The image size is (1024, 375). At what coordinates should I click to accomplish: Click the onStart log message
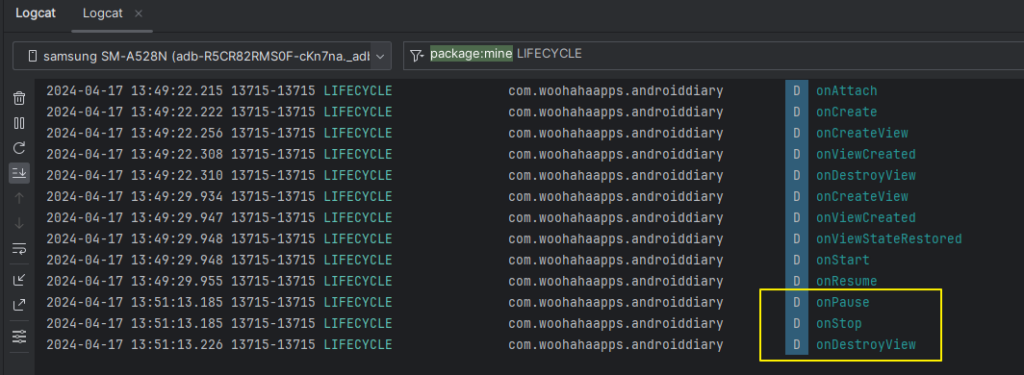click(842, 260)
